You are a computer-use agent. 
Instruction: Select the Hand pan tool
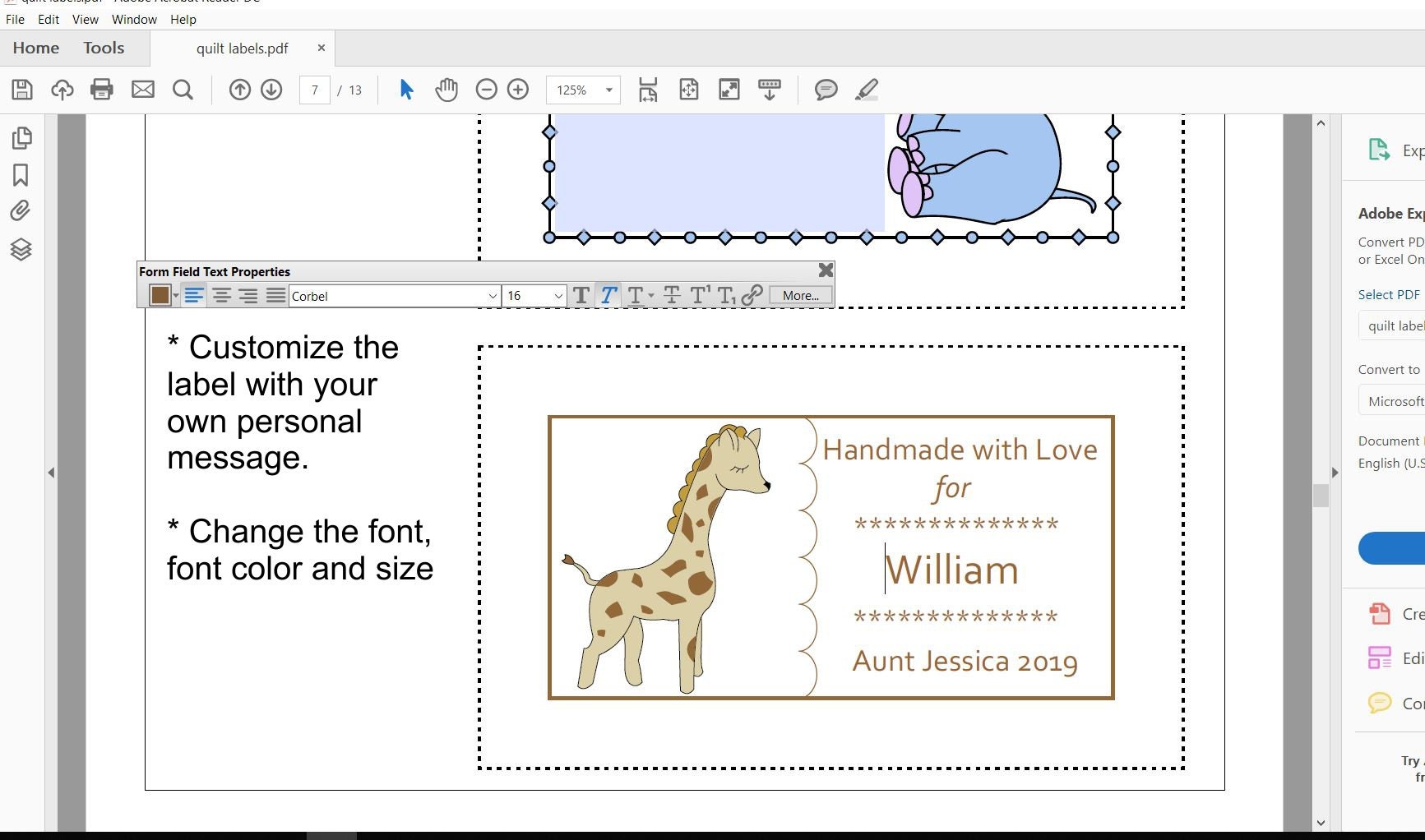coord(446,90)
